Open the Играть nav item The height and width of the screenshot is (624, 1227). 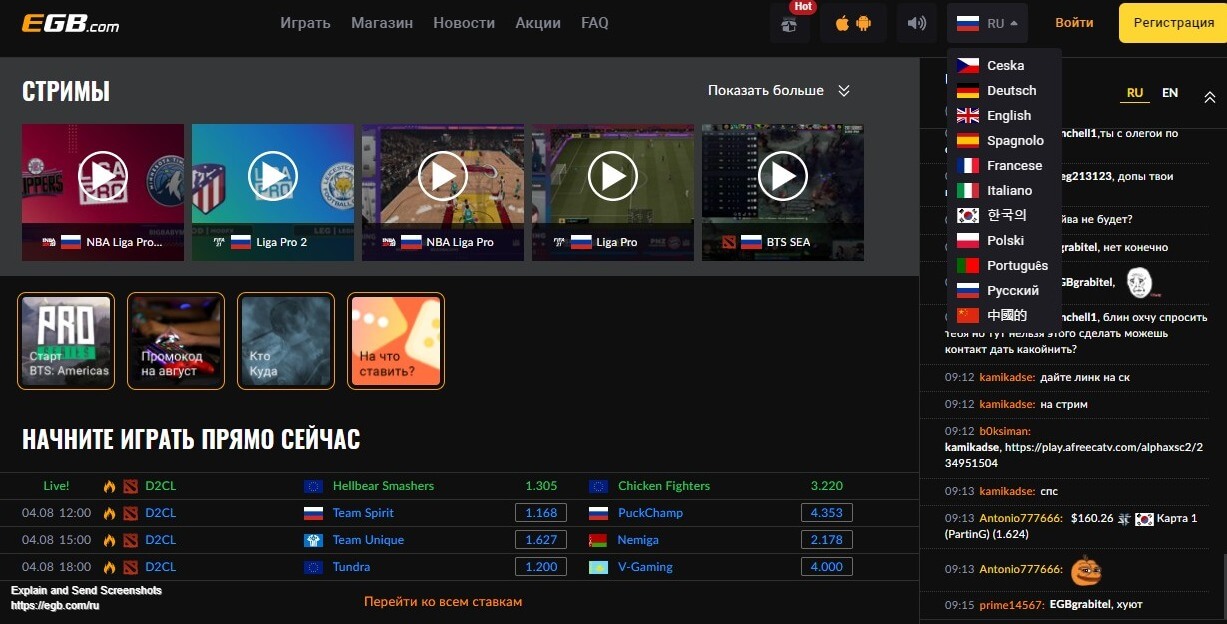[305, 23]
